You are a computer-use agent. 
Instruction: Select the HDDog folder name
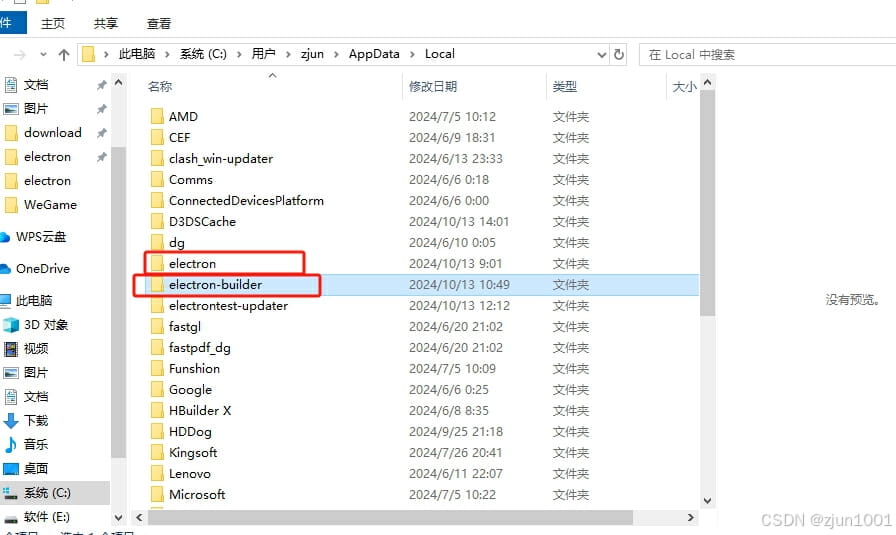point(190,432)
